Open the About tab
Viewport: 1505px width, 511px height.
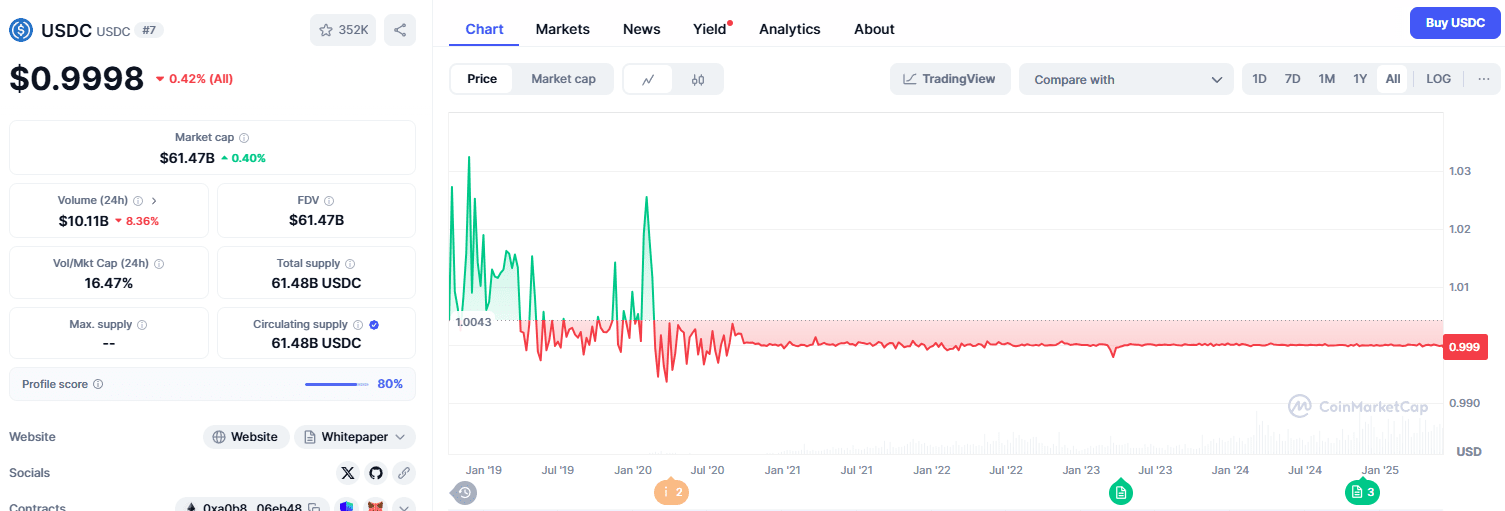(x=874, y=29)
